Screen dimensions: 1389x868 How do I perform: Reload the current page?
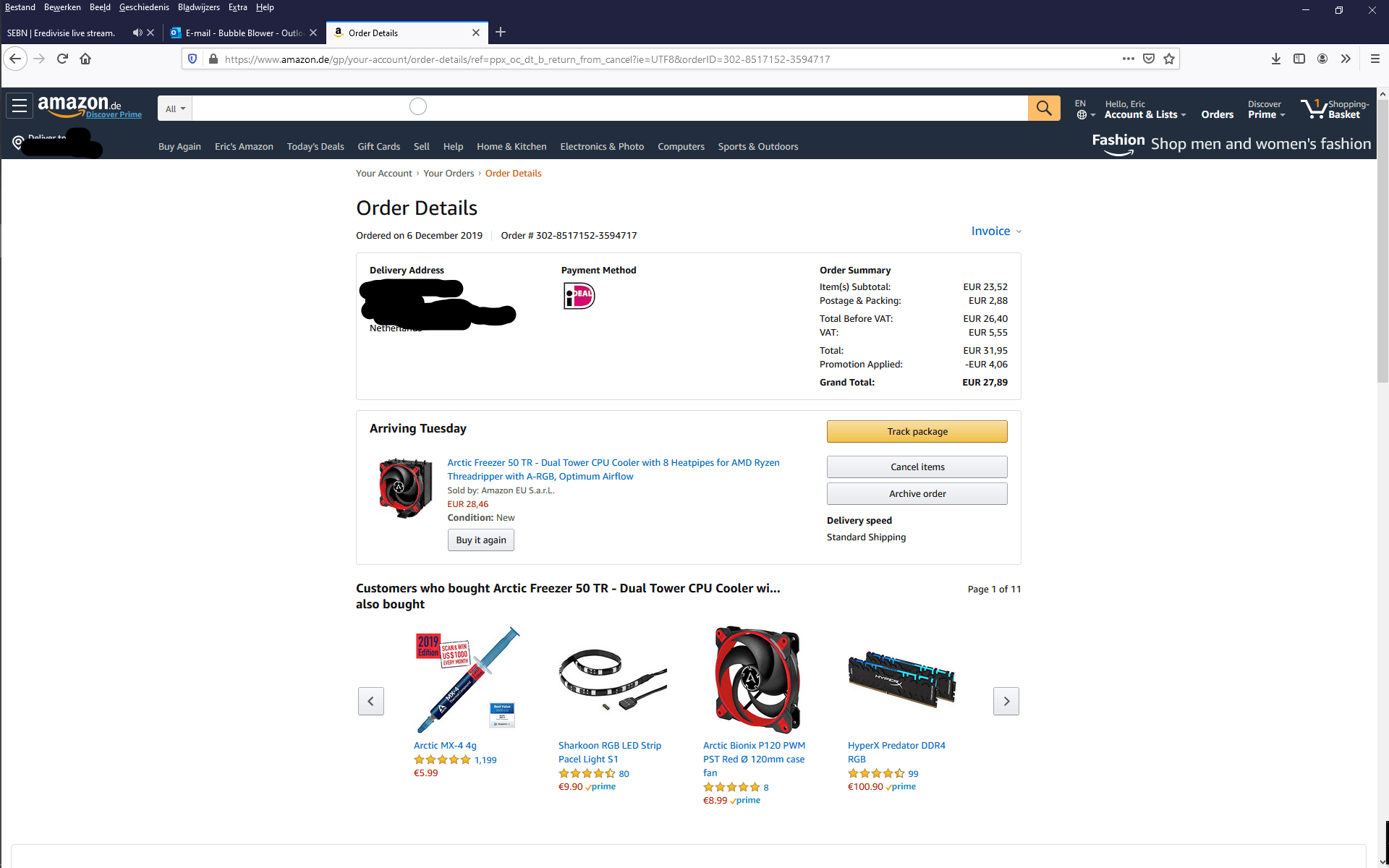(62, 59)
